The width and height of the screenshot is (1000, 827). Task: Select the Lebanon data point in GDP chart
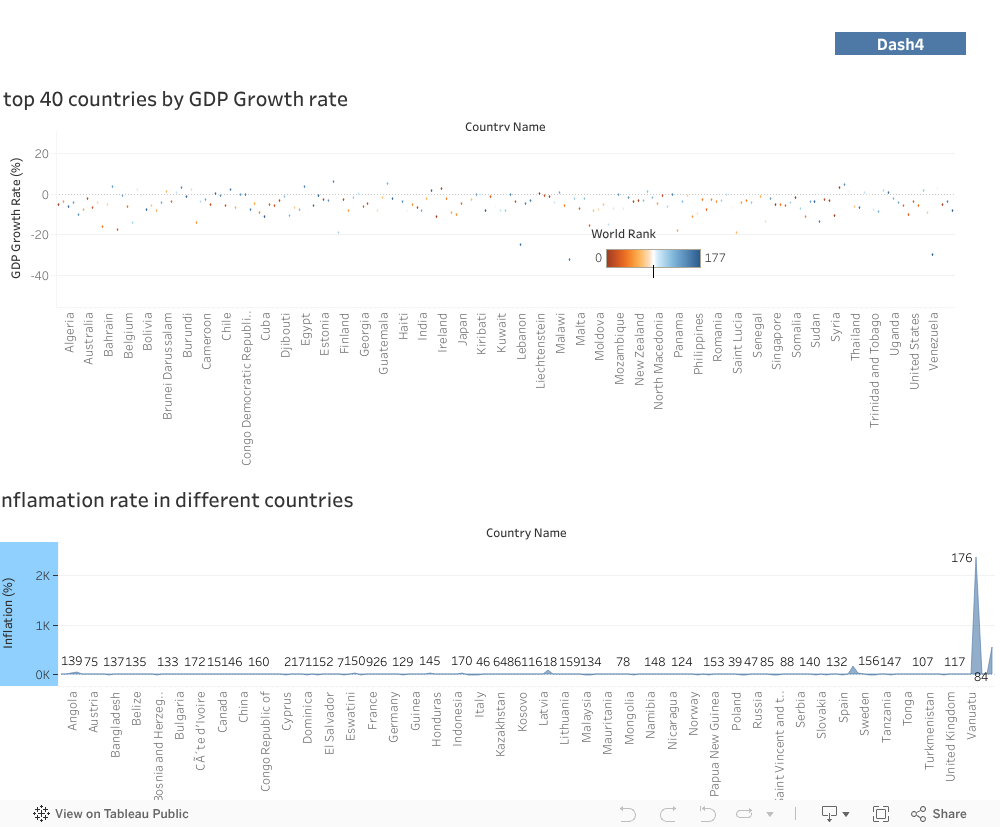(520, 244)
